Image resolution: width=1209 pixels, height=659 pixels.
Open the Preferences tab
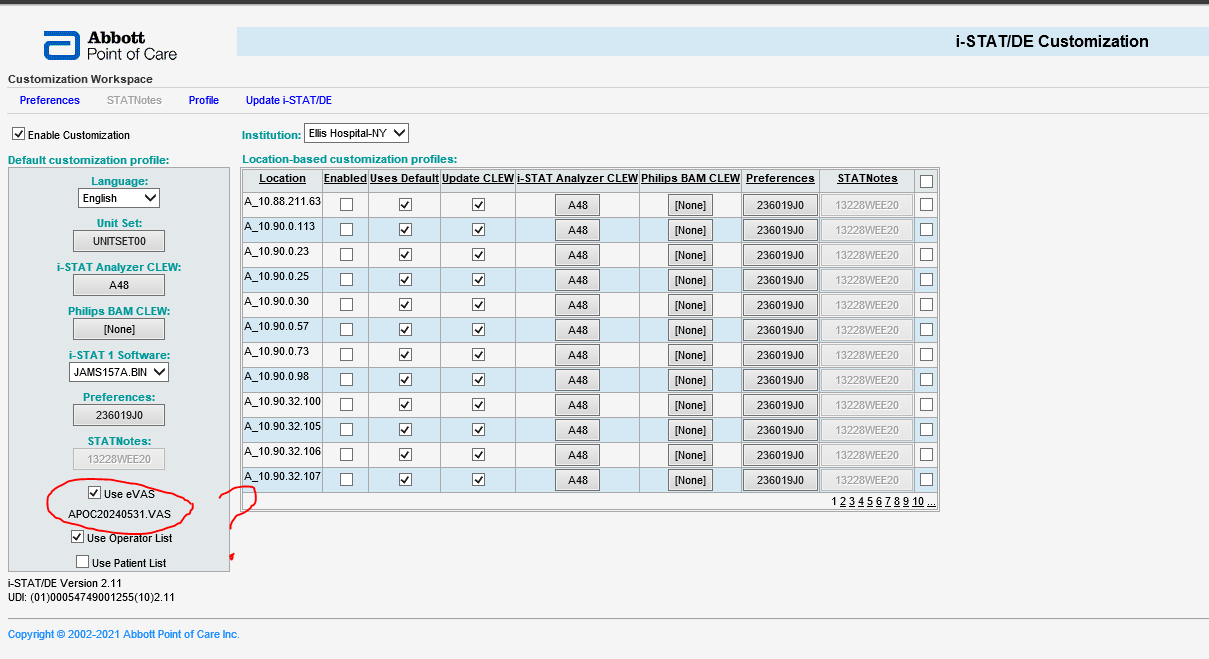coord(50,100)
